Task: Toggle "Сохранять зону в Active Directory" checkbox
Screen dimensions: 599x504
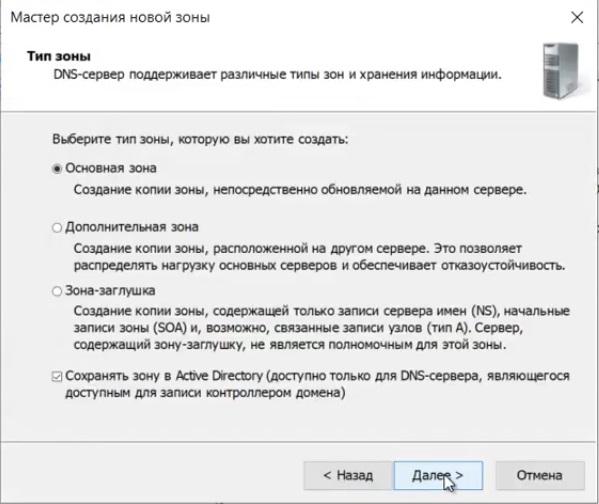Action: [x=57, y=377]
